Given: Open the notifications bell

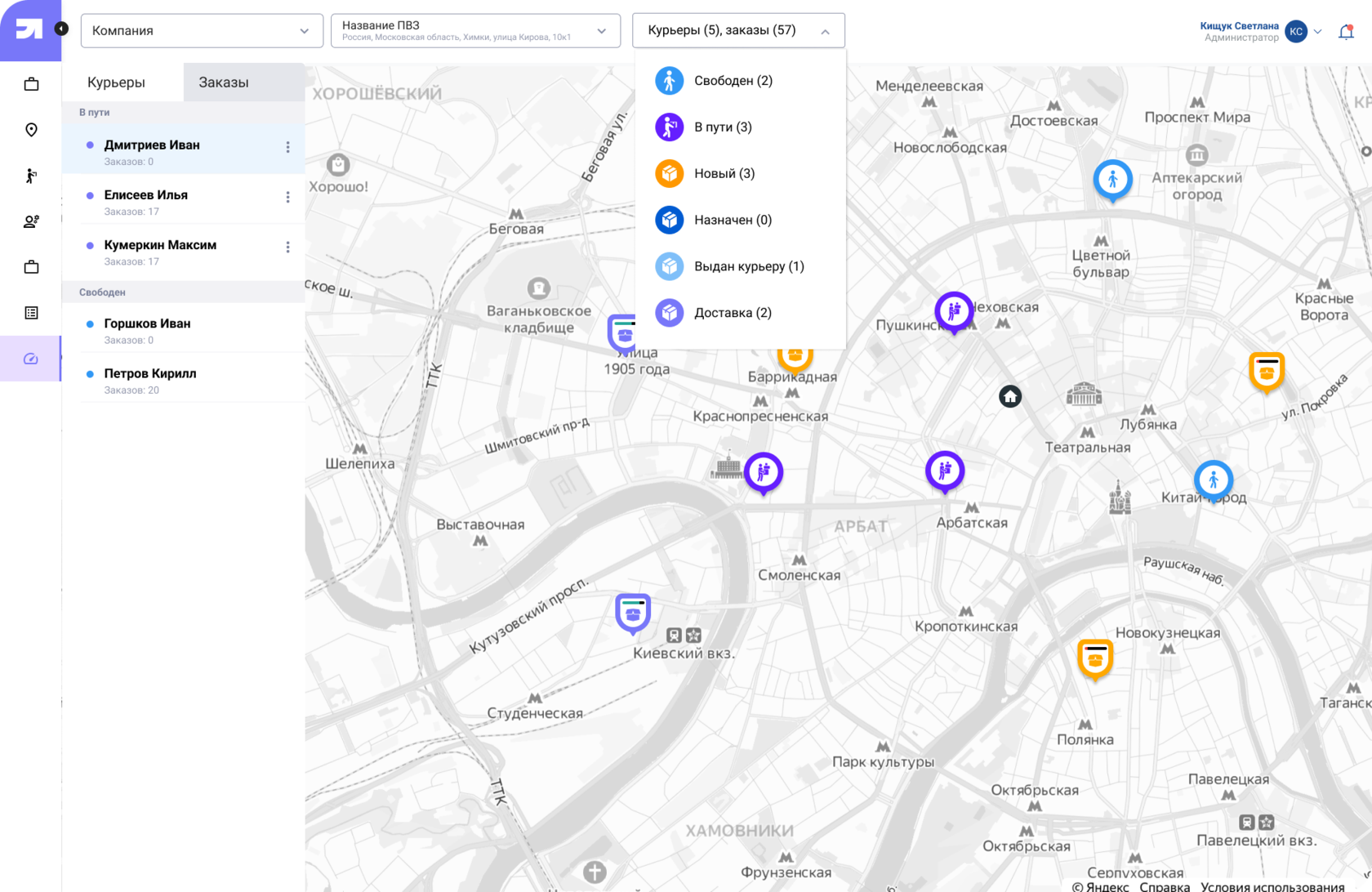Looking at the screenshot, I should click(x=1346, y=32).
